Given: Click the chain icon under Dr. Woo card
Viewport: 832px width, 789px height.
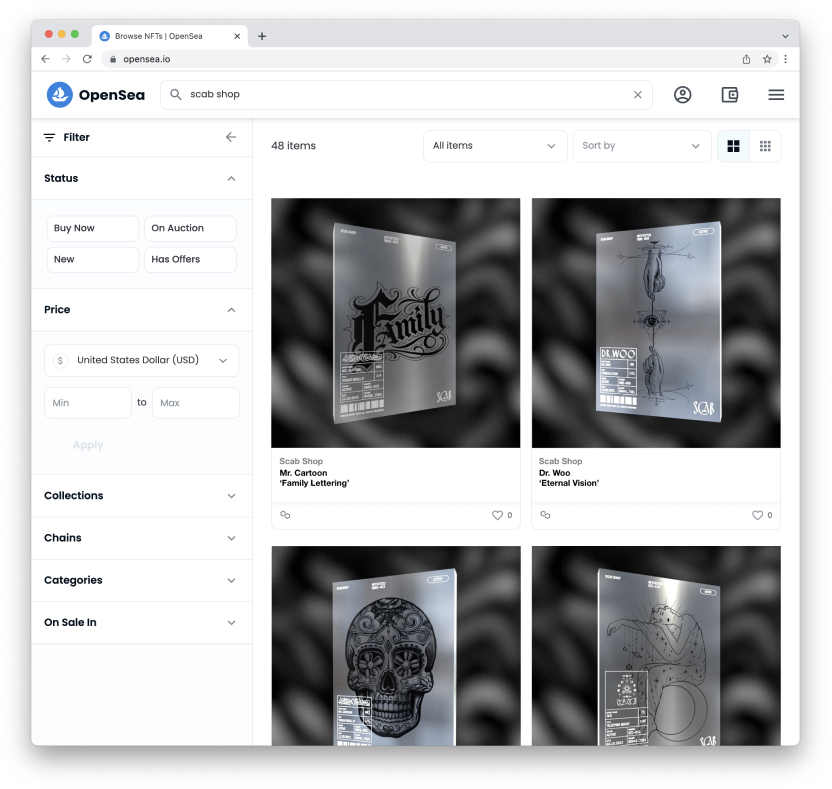Looking at the screenshot, I should [545, 515].
